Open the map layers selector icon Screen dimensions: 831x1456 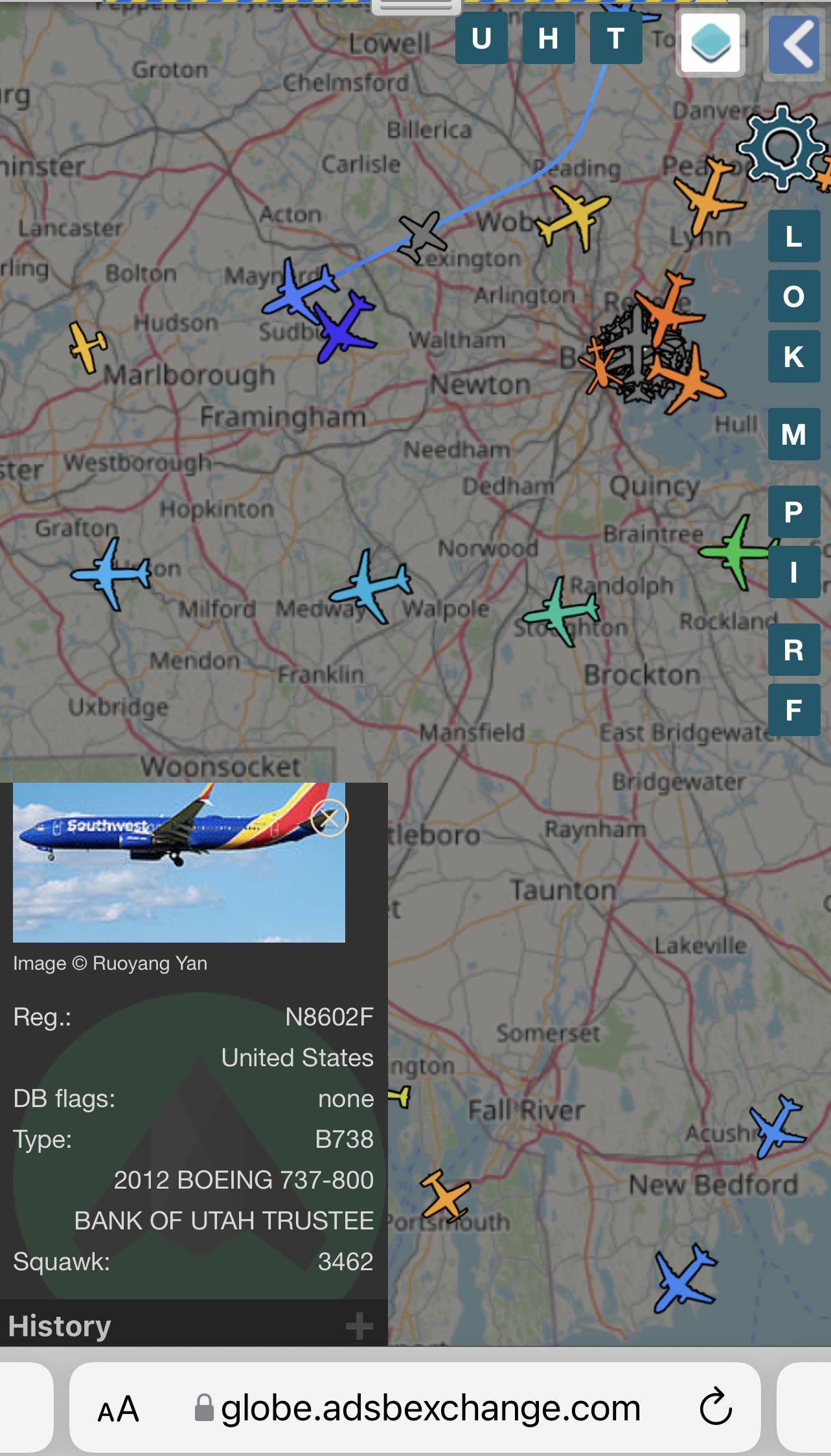[x=711, y=44]
